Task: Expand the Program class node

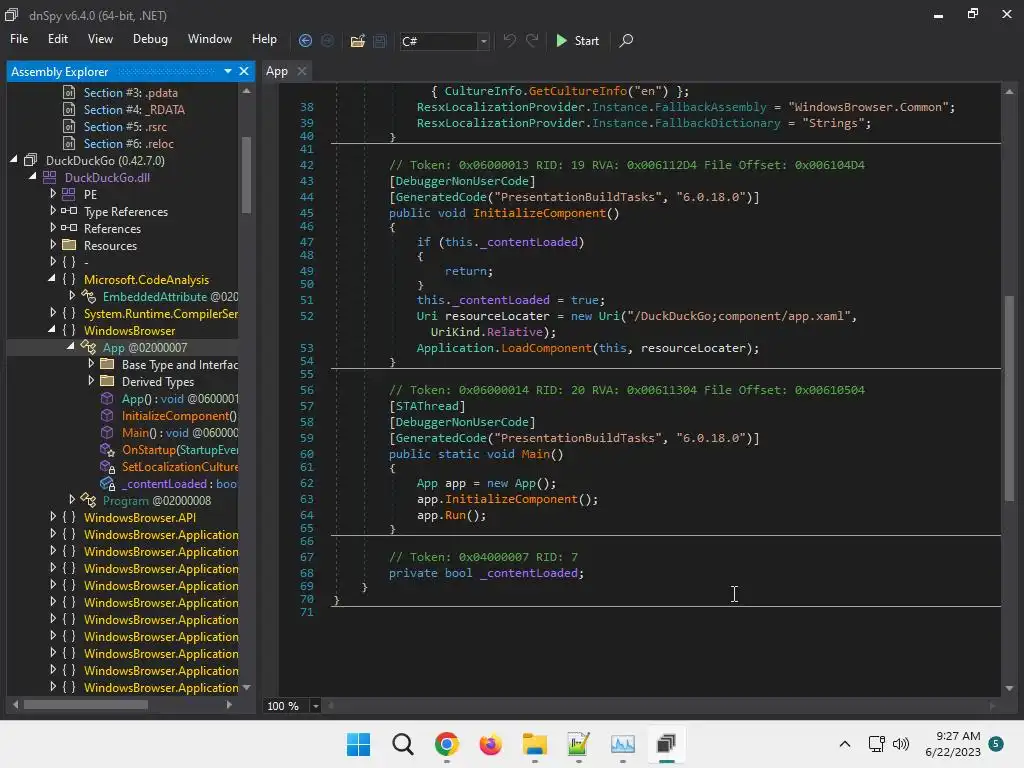Action: pyautogui.click(x=72, y=500)
